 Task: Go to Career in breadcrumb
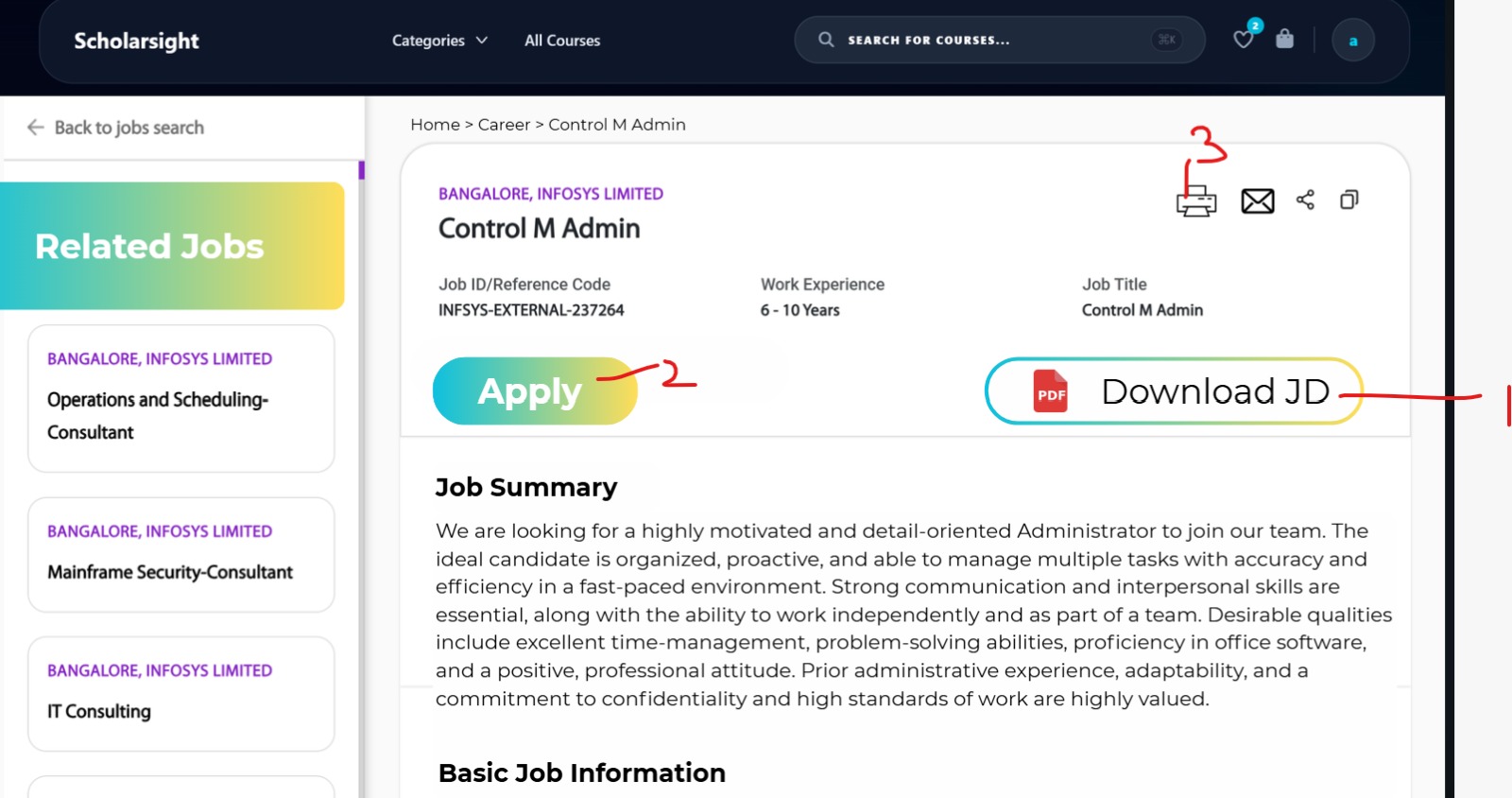tap(504, 125)
